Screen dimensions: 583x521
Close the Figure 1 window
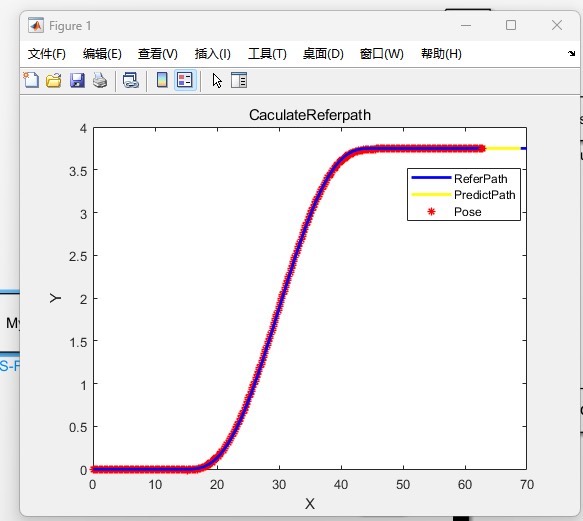coord(557,25)
